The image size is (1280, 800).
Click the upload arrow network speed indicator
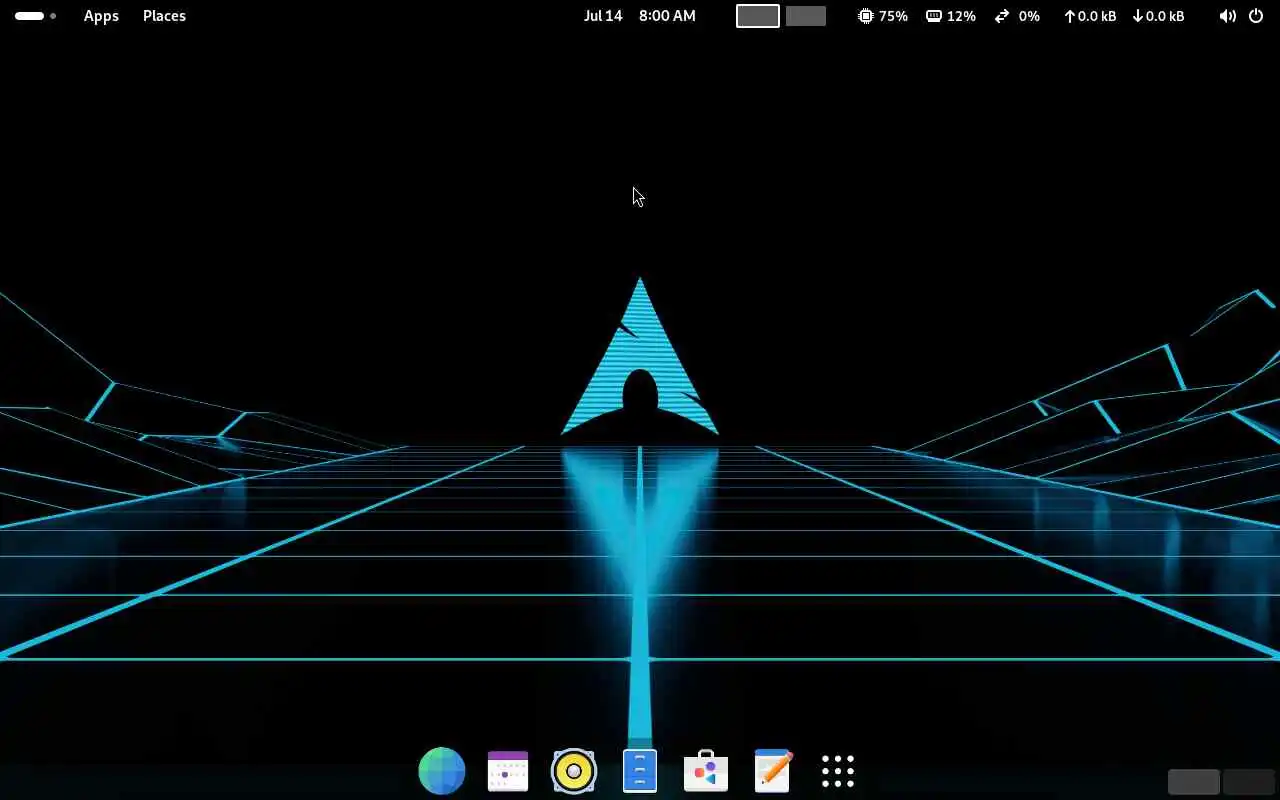click(x=1089, y=16)
